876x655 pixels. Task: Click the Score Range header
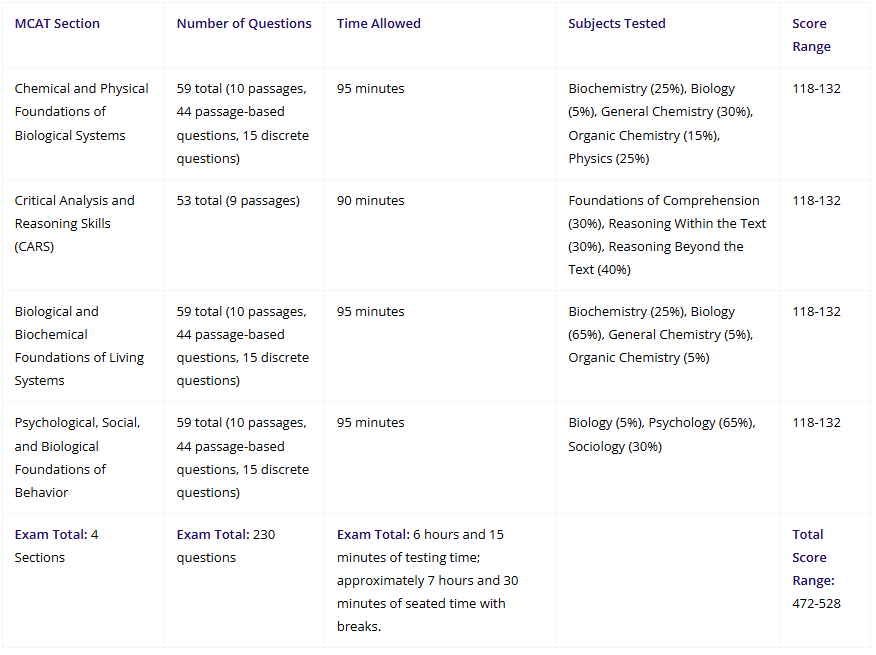pyautogui.click(x=811, y=35)
